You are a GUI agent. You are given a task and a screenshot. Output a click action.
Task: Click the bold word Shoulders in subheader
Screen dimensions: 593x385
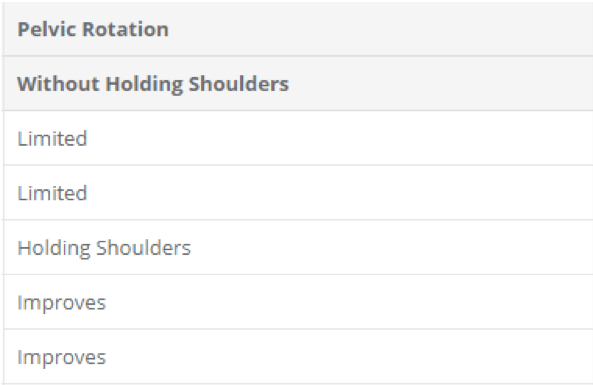[x=239, y=84]
